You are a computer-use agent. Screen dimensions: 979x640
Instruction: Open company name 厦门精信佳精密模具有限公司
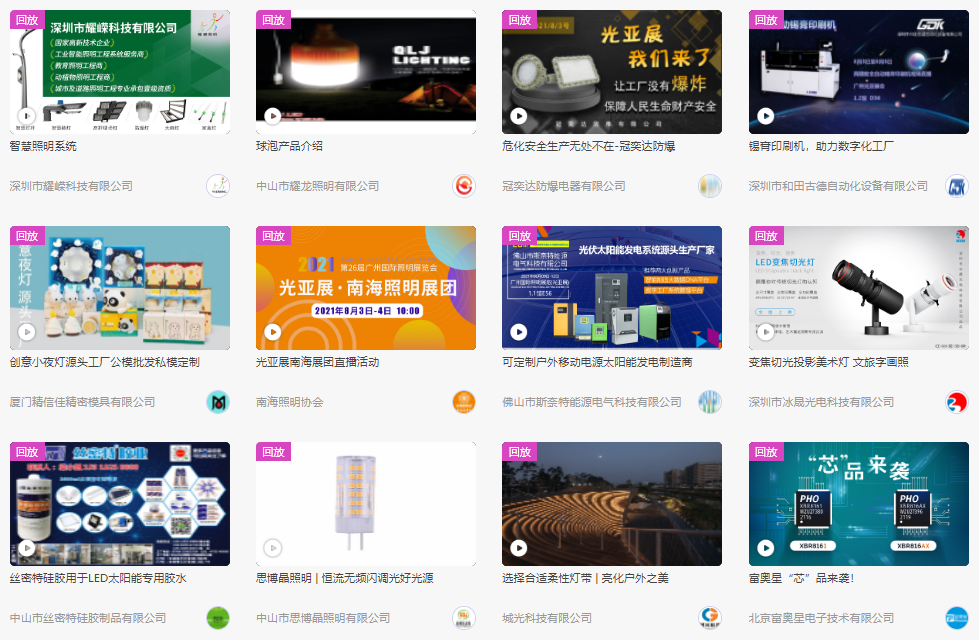(x=82, y=402)
